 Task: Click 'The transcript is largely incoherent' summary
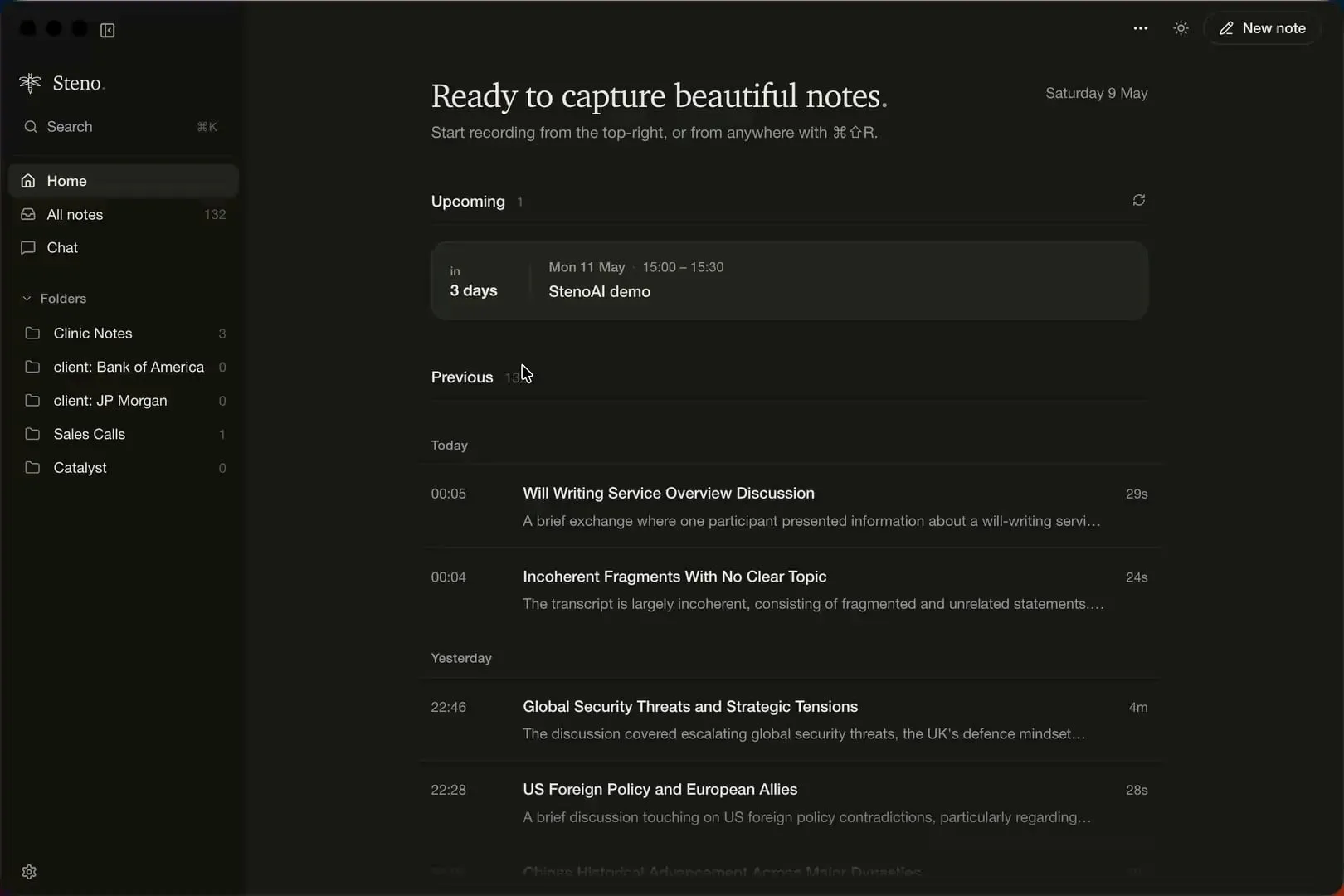(813, 604)
